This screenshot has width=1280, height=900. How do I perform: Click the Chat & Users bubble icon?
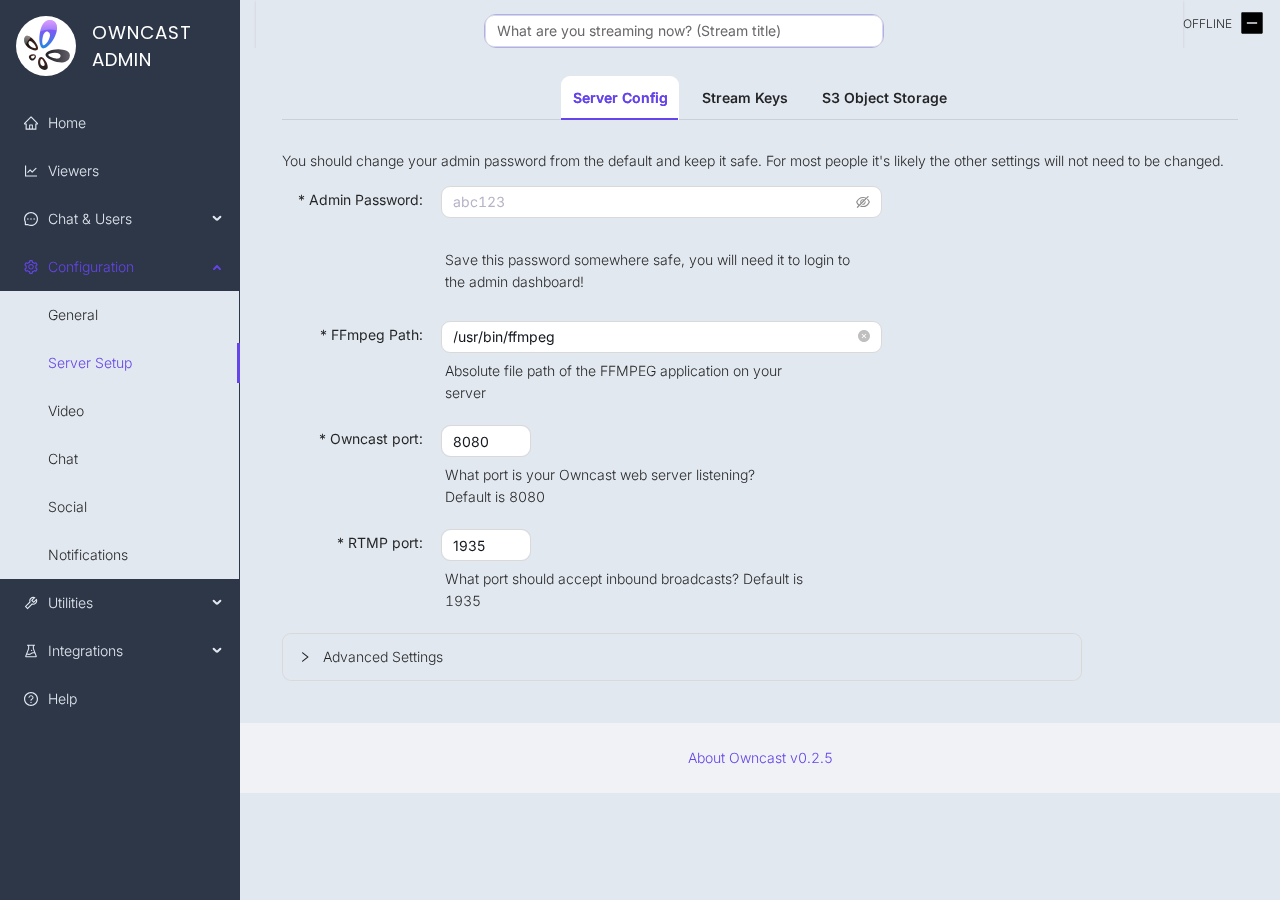[x=31, y=219]
